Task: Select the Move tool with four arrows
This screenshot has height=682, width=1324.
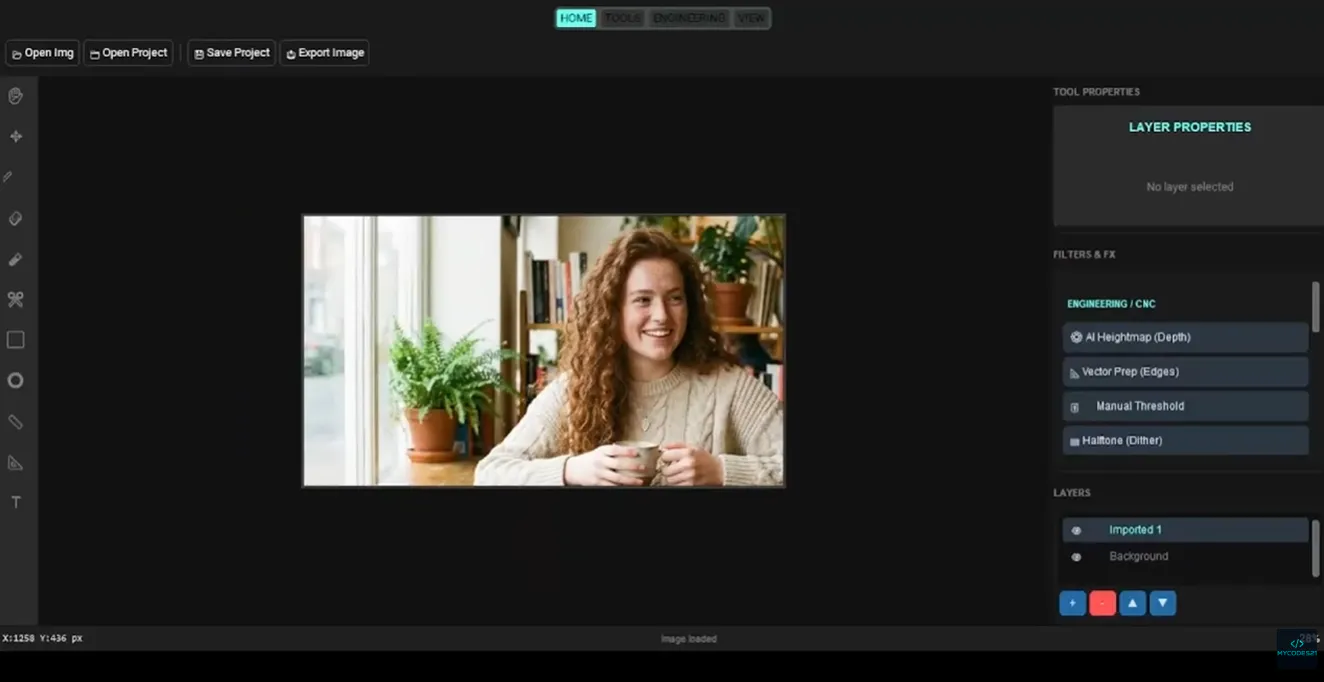Action: pyautogui.click(x=15, y=137)
